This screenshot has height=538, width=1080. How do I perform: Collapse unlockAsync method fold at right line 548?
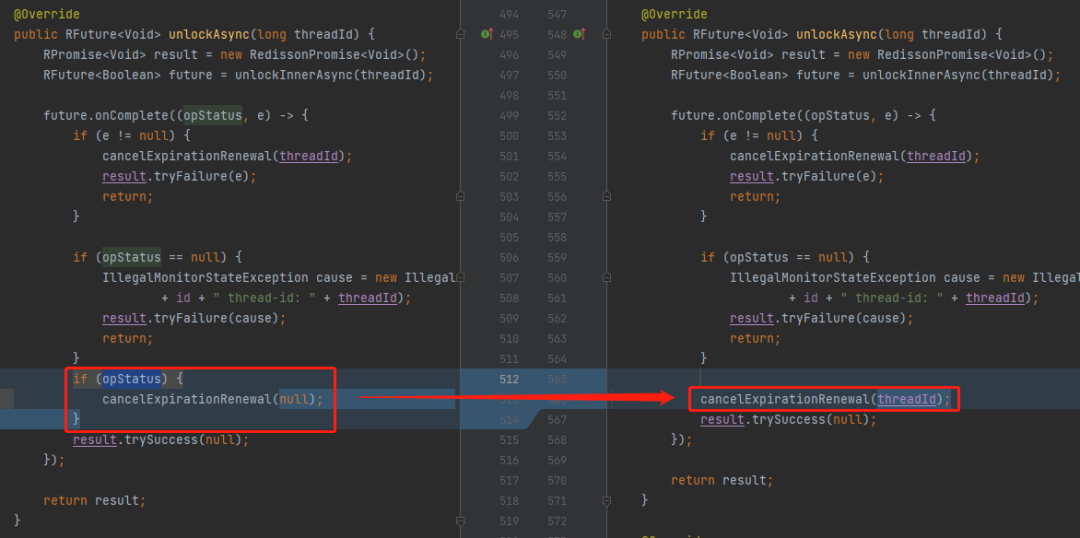tap(607, 34)
